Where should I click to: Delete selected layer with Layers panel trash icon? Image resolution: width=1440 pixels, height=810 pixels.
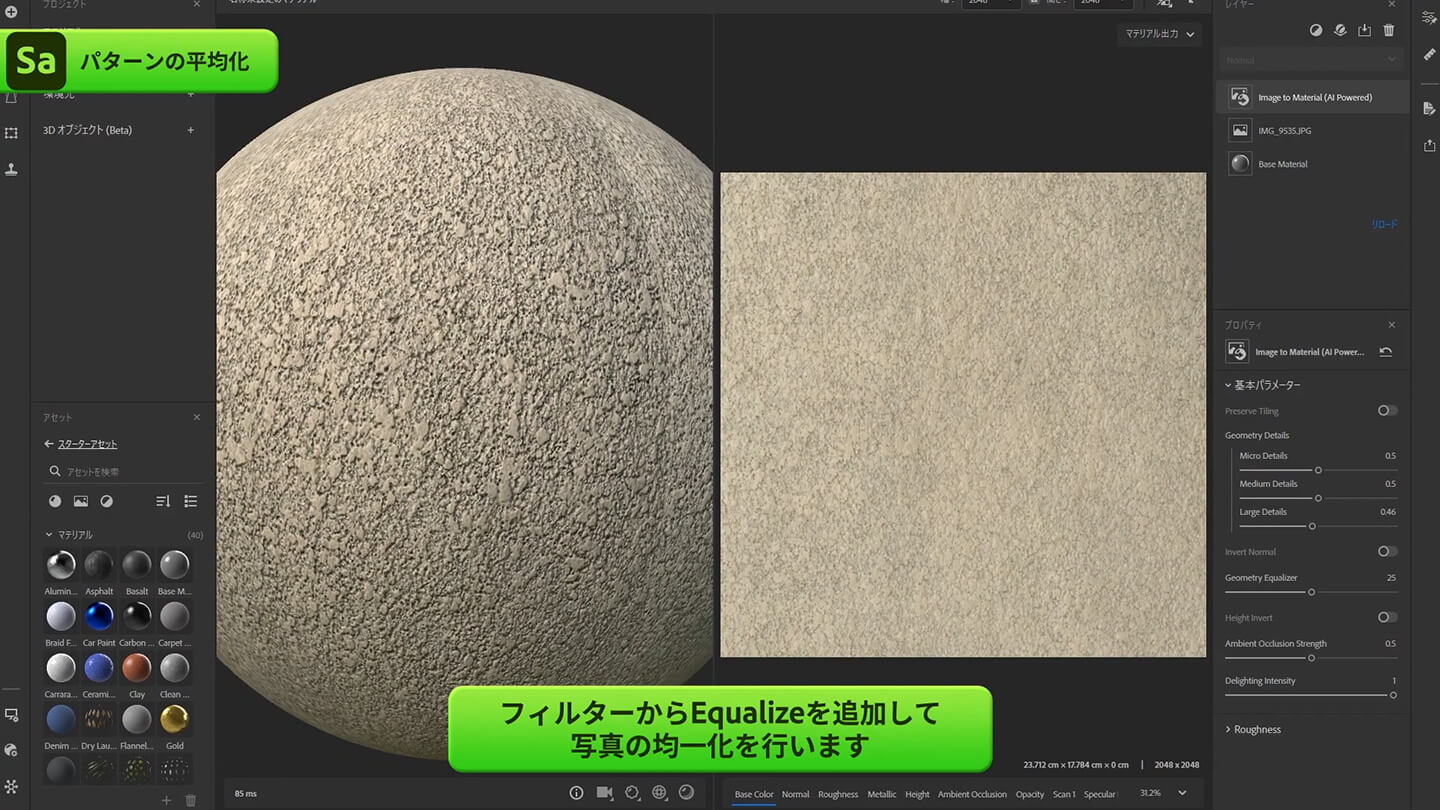(1389, 31)
